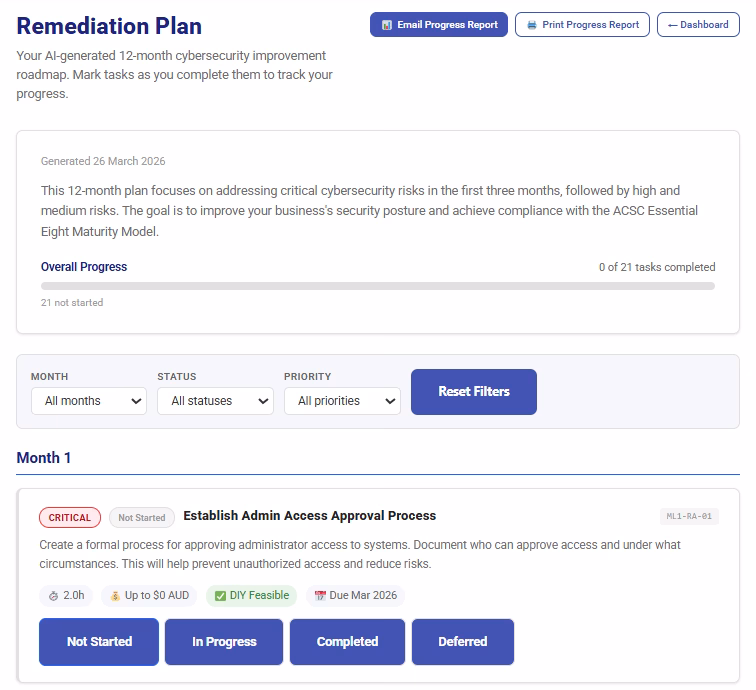The height and width of the screenshot is (690, 756).
Task: Open the Priority filter dropdown
Action: [342, 401]
